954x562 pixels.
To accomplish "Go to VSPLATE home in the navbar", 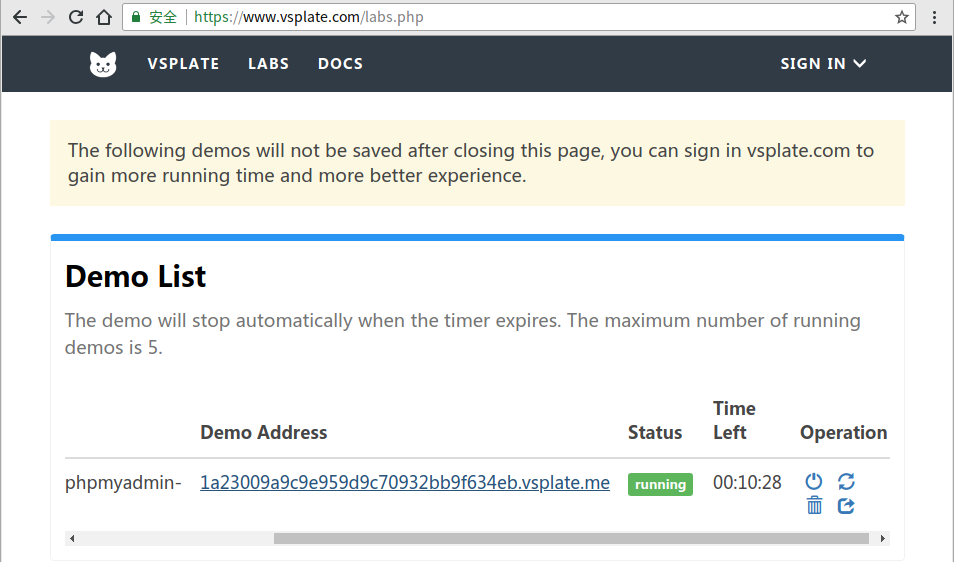I will tap(183, 64).
